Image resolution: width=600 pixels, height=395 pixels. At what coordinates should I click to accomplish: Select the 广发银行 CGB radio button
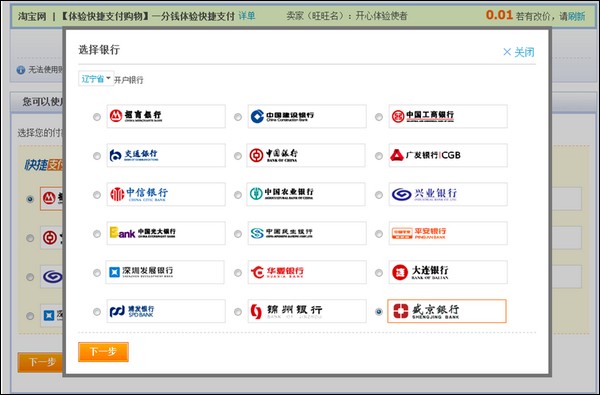point(379,156)
